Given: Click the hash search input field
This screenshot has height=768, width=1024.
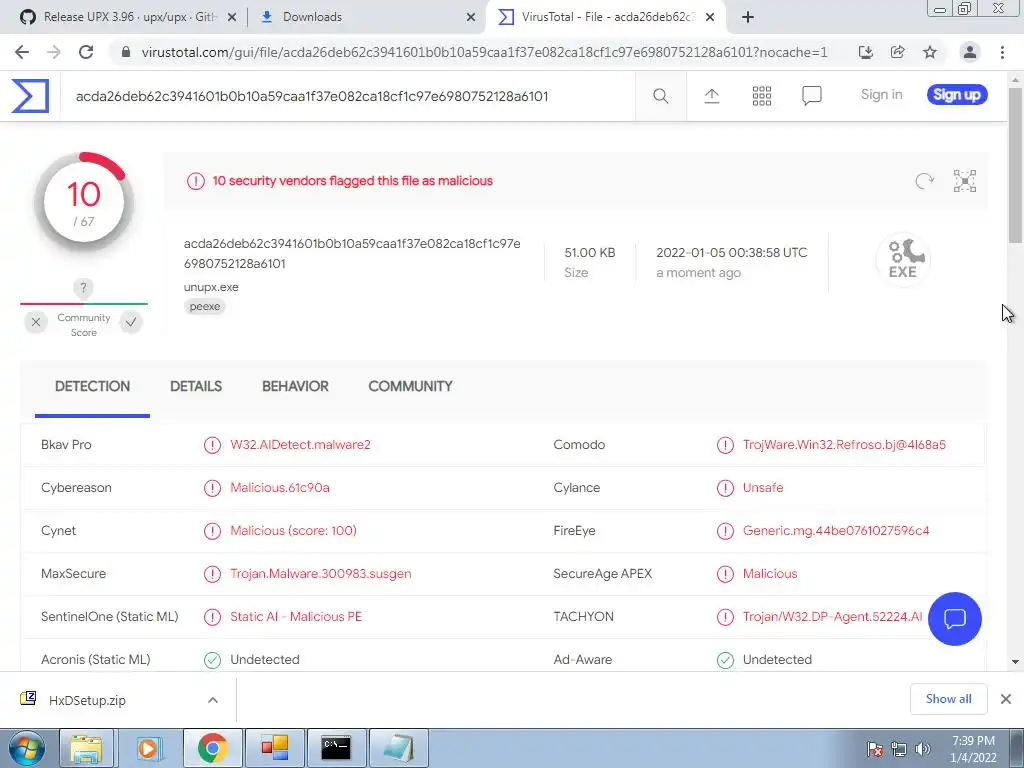Looking at the screenshot, I should pos(347,97).
